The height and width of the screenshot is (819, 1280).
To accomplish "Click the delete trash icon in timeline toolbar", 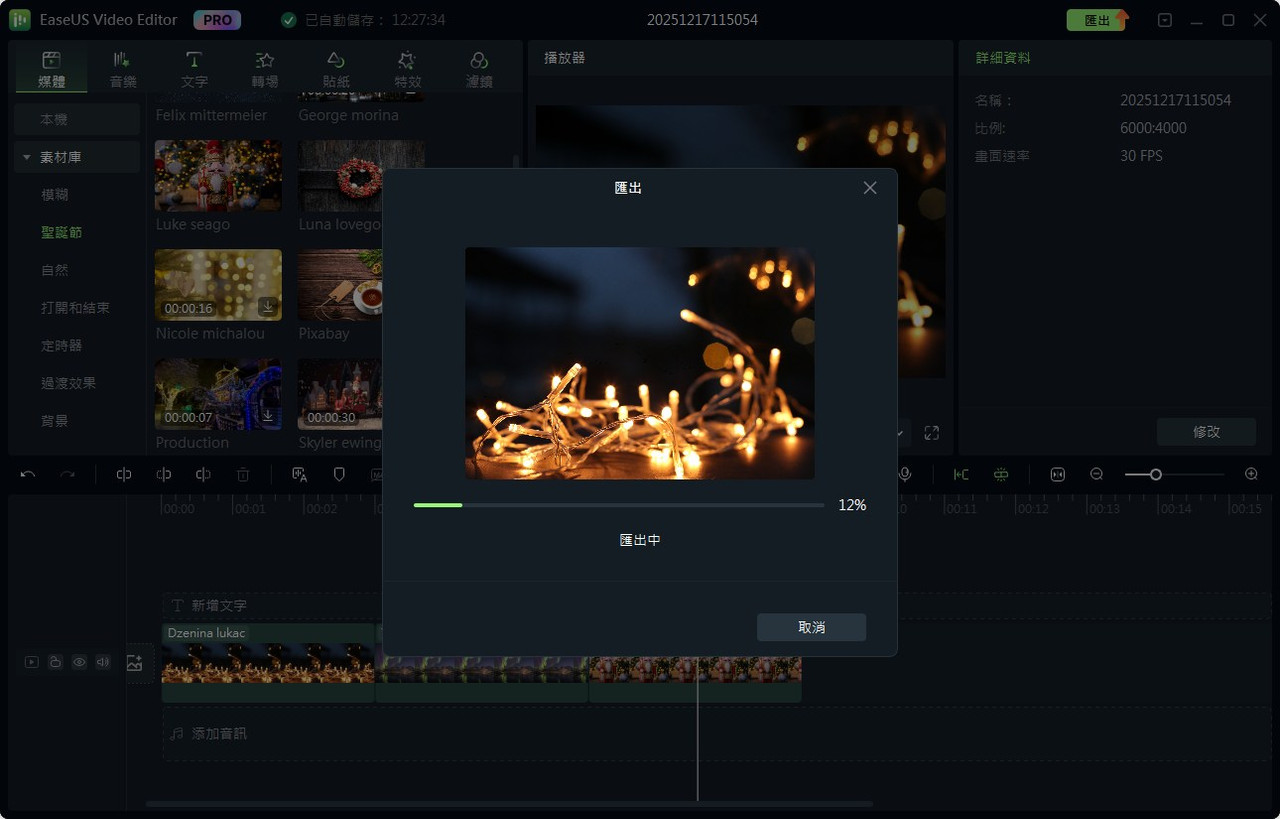I will pos(243,475).
